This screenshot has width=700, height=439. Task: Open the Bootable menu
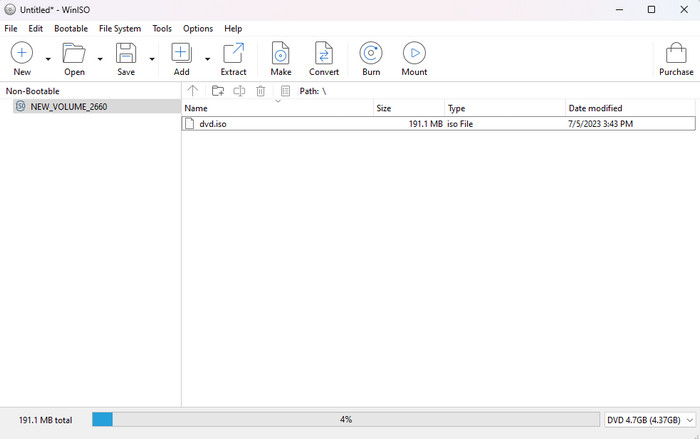coord(71,29)
